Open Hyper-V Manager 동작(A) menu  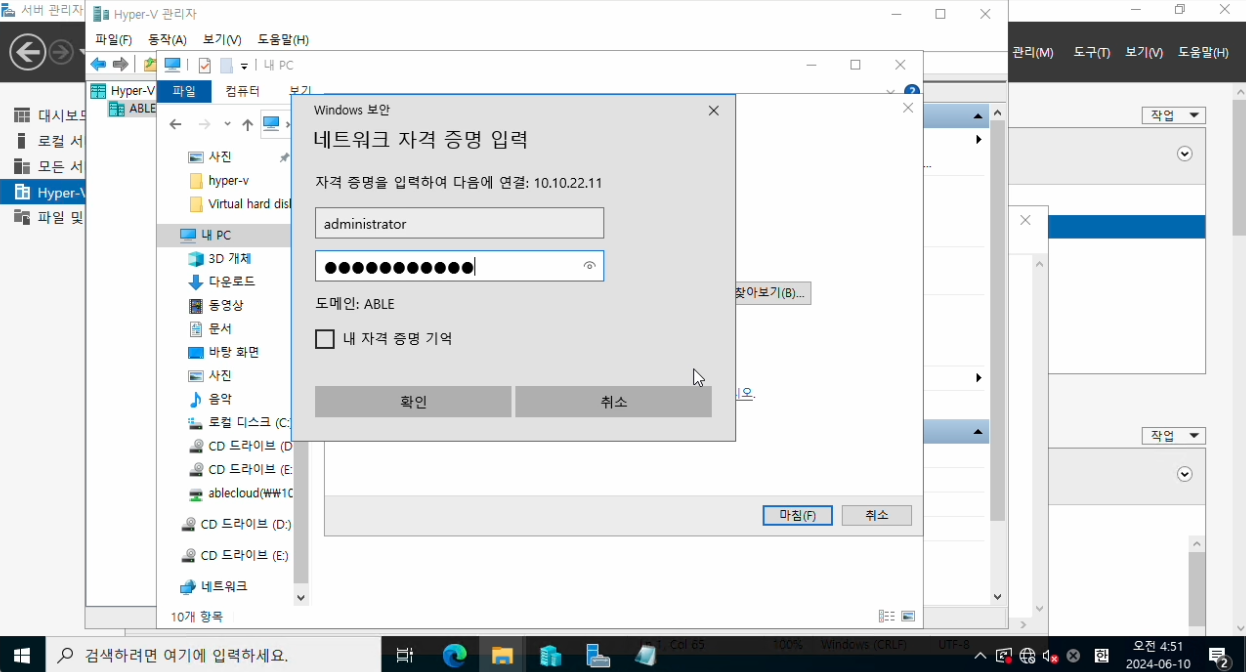coord(167,40)
